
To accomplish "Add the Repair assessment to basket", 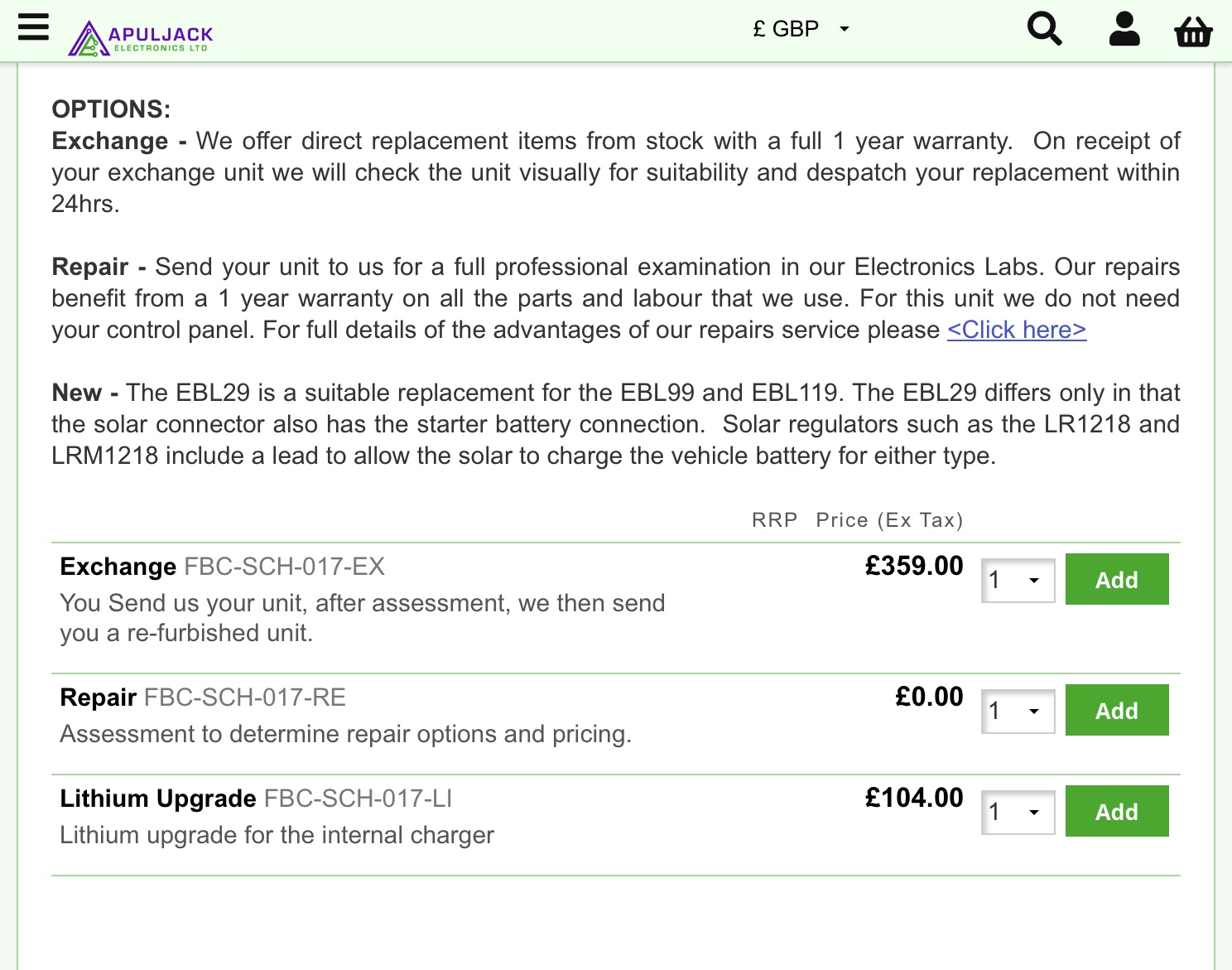I will pos(1116,711).
